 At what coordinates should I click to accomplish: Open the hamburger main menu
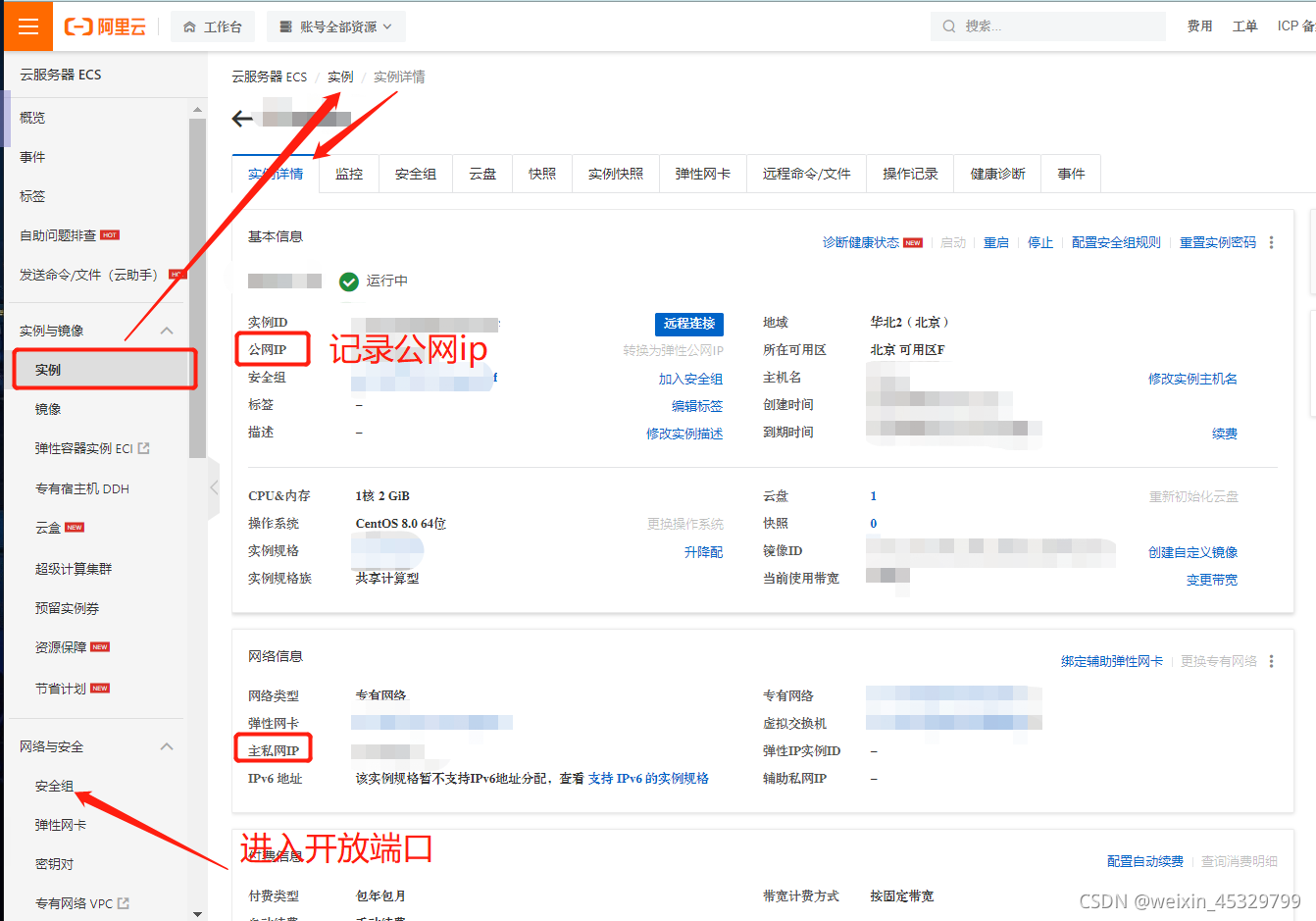point(27,26)
